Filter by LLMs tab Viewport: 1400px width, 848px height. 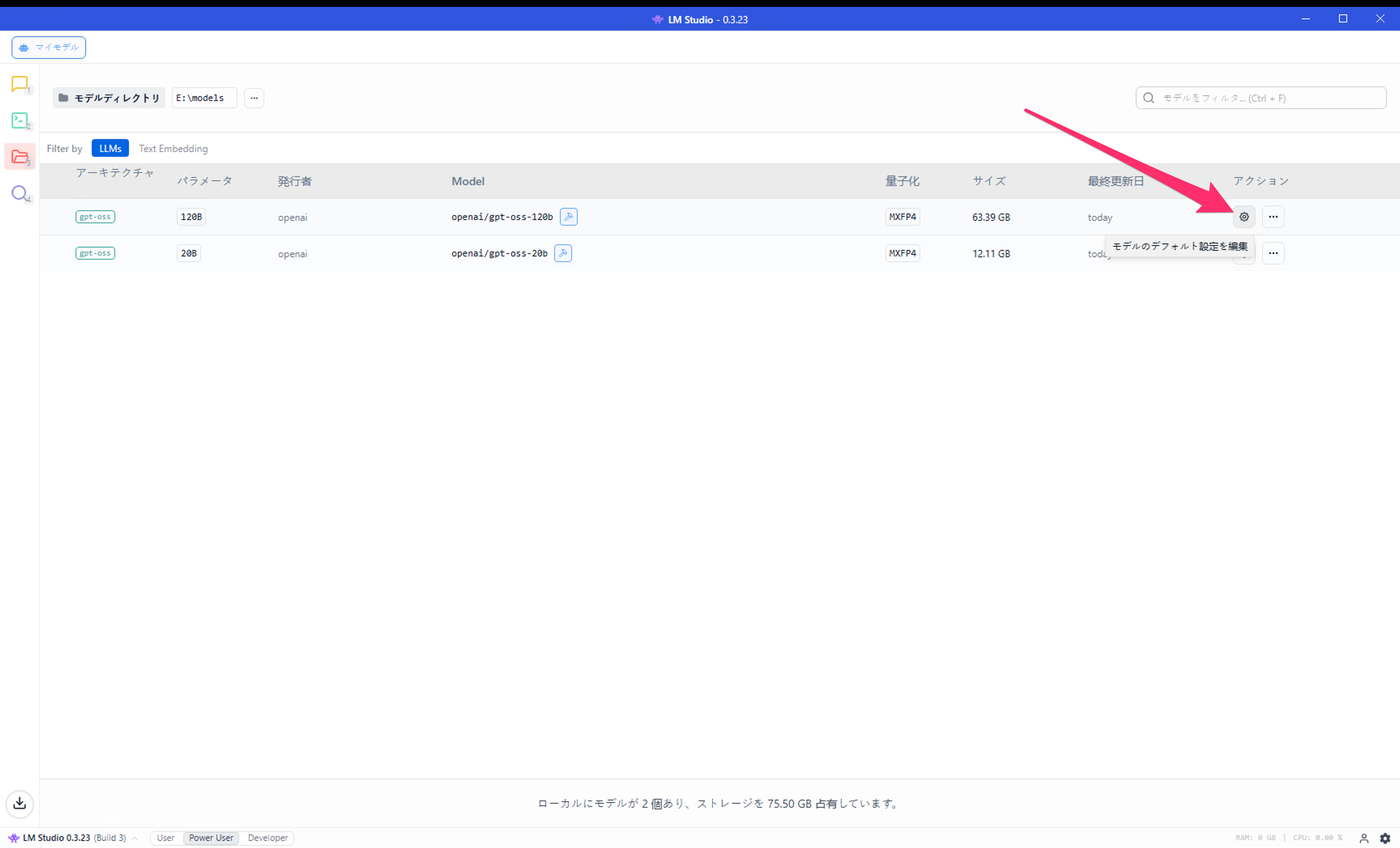point(110,148)
